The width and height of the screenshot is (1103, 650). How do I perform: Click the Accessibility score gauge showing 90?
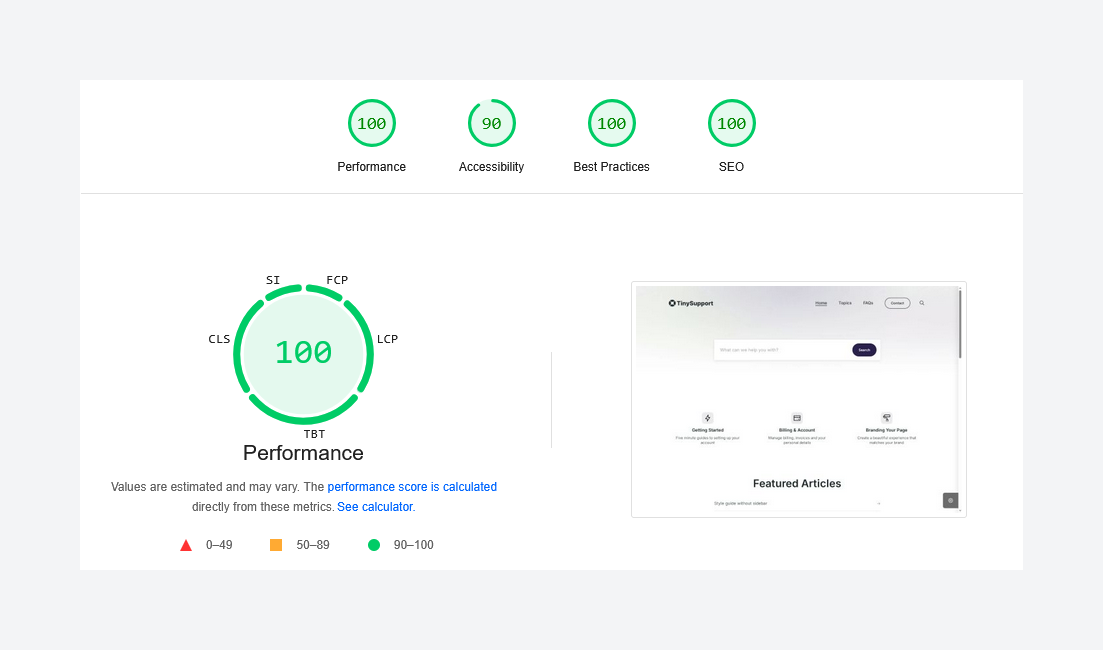click(x=491, y=122)
